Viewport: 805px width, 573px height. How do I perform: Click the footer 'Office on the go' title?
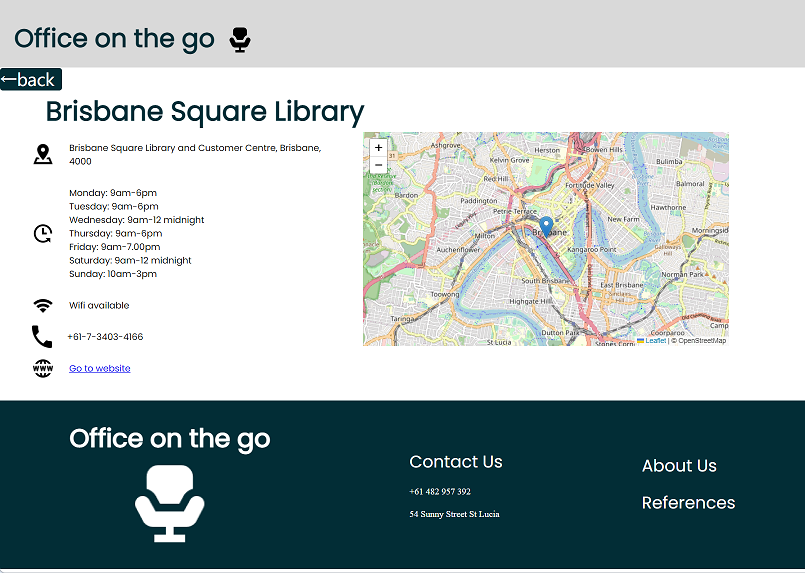169,439
